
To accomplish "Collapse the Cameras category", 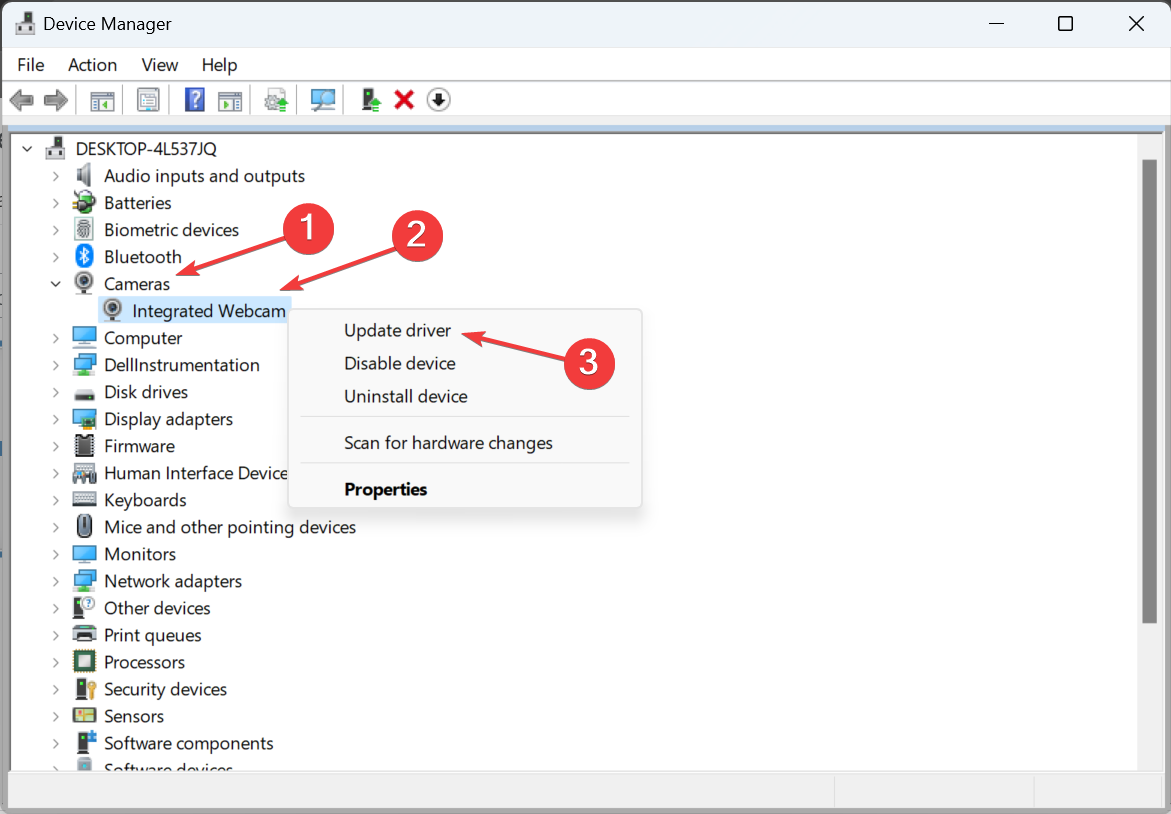I will [x=55, y=284].
